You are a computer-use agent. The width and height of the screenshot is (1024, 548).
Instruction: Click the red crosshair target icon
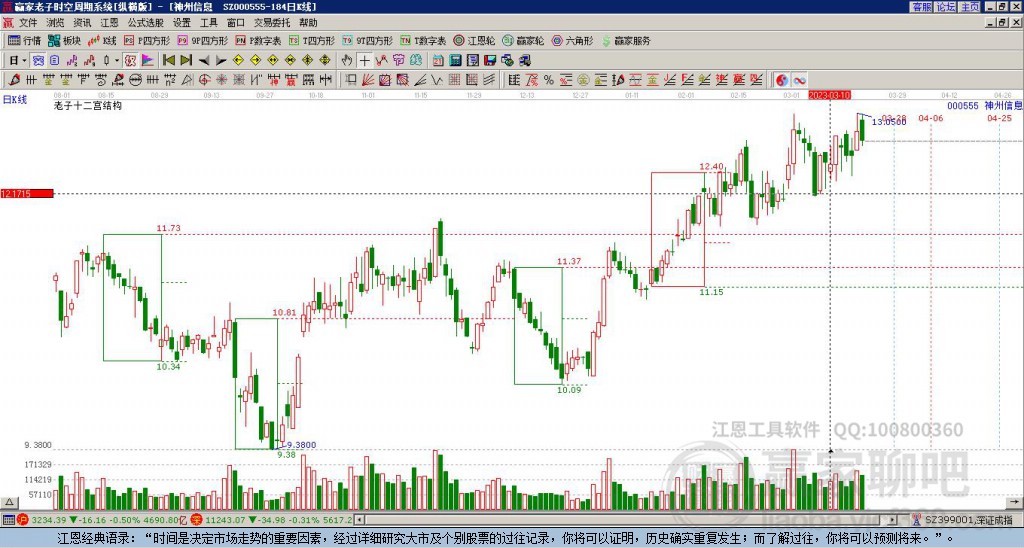tap(204, 80)
